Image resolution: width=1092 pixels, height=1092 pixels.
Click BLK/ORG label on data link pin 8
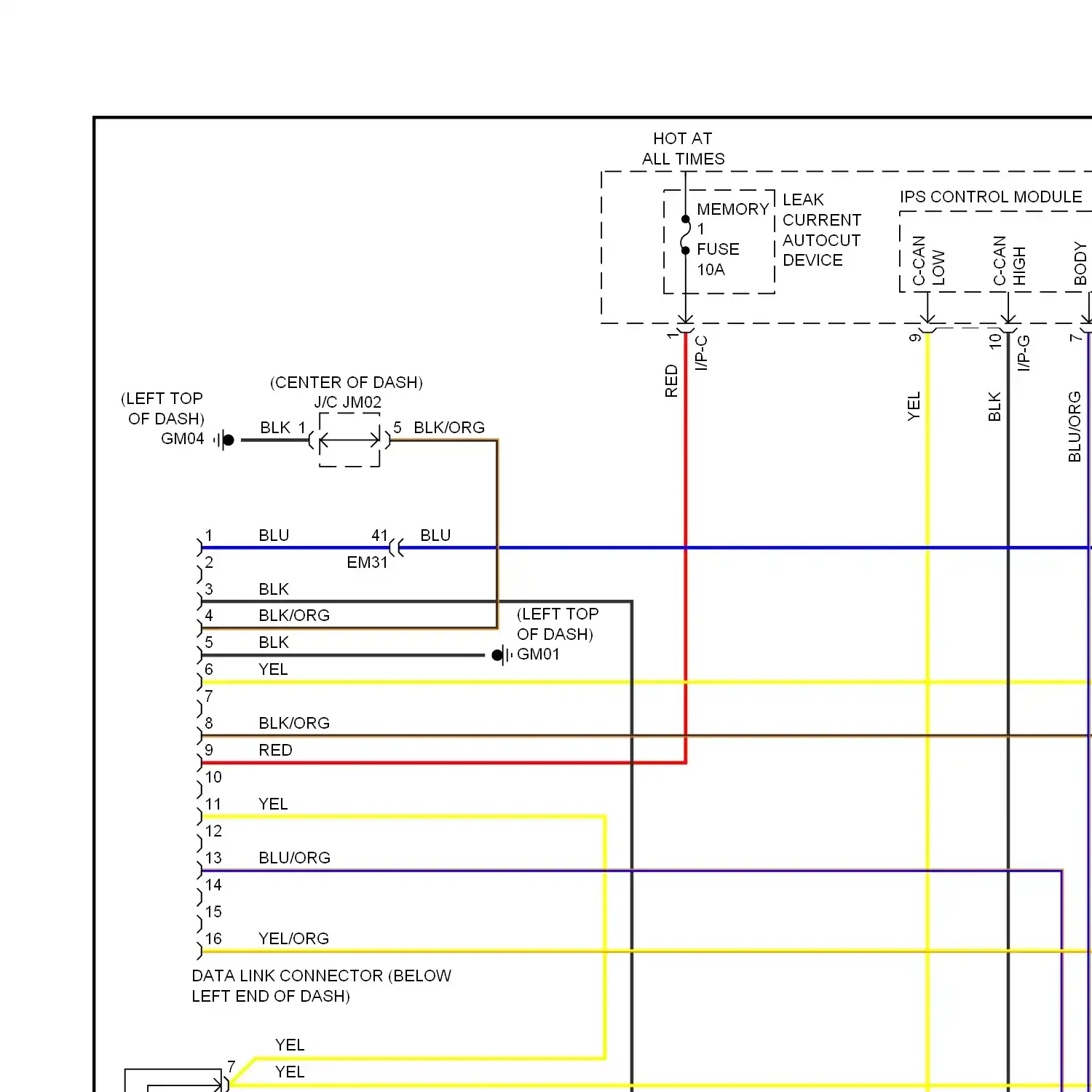click(294, 724)
